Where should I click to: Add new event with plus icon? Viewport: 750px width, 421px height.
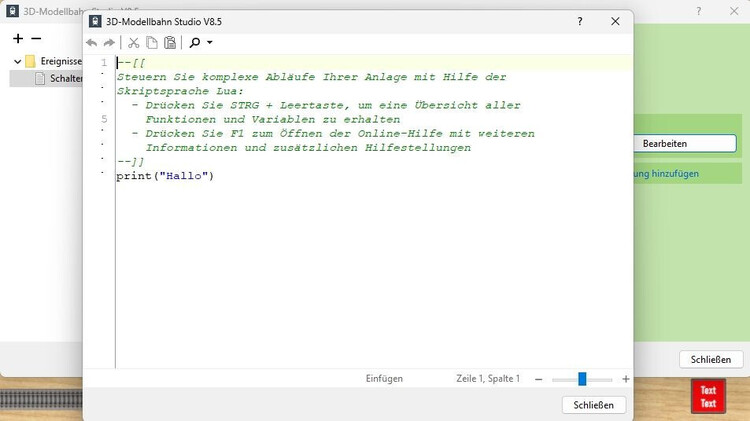click(x=18, y=38)
